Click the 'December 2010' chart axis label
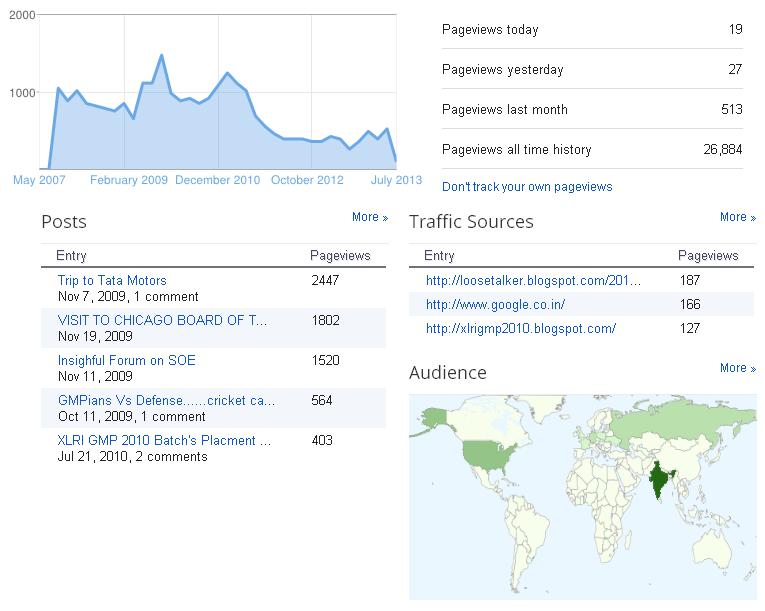The image size is (765, 611). tap(218, 180)
